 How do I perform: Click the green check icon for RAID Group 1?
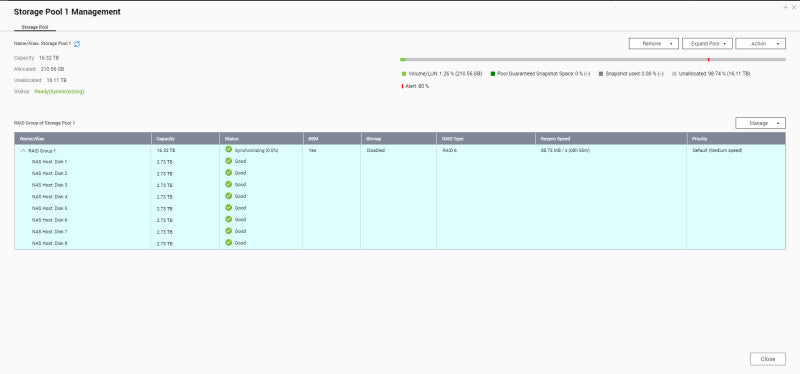click(x=229, y=150)
